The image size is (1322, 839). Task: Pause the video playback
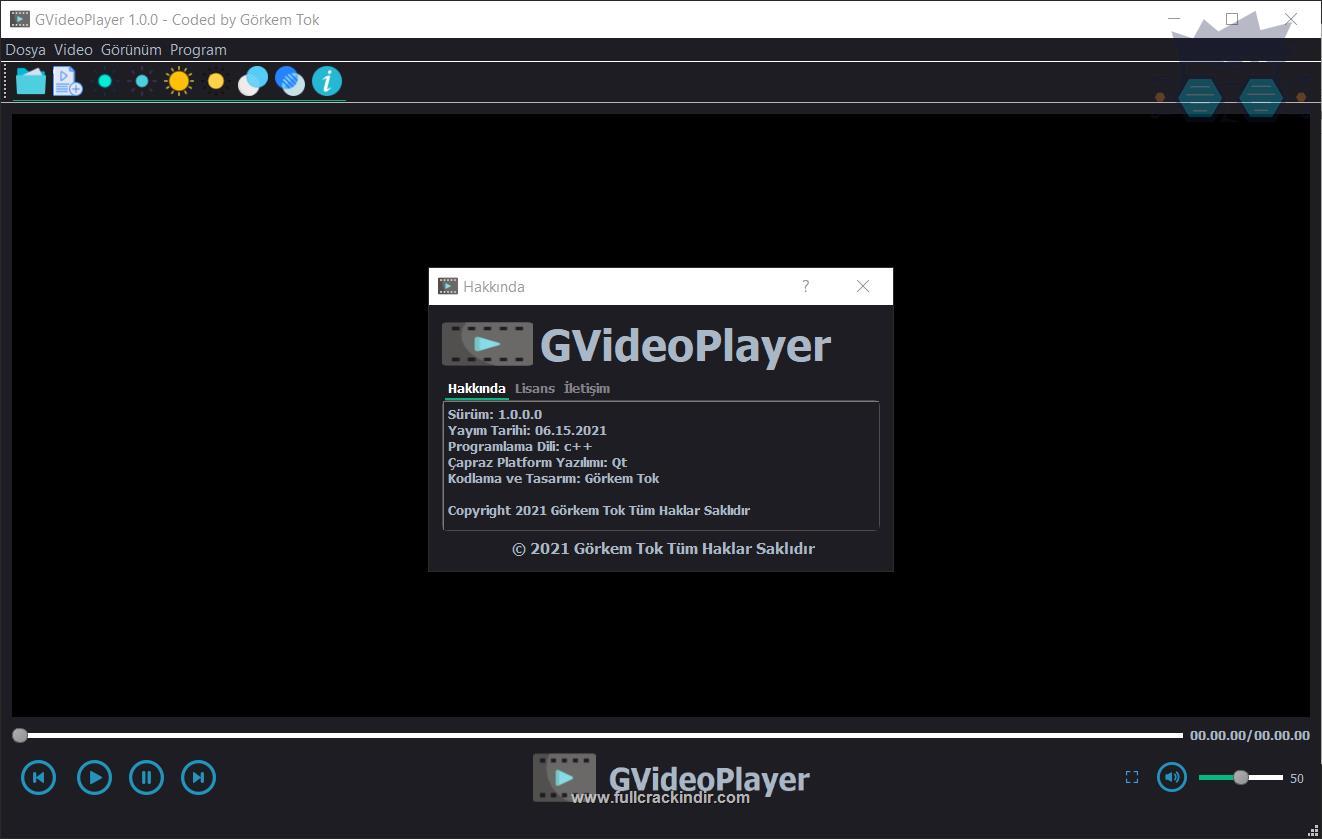point(146,777)
